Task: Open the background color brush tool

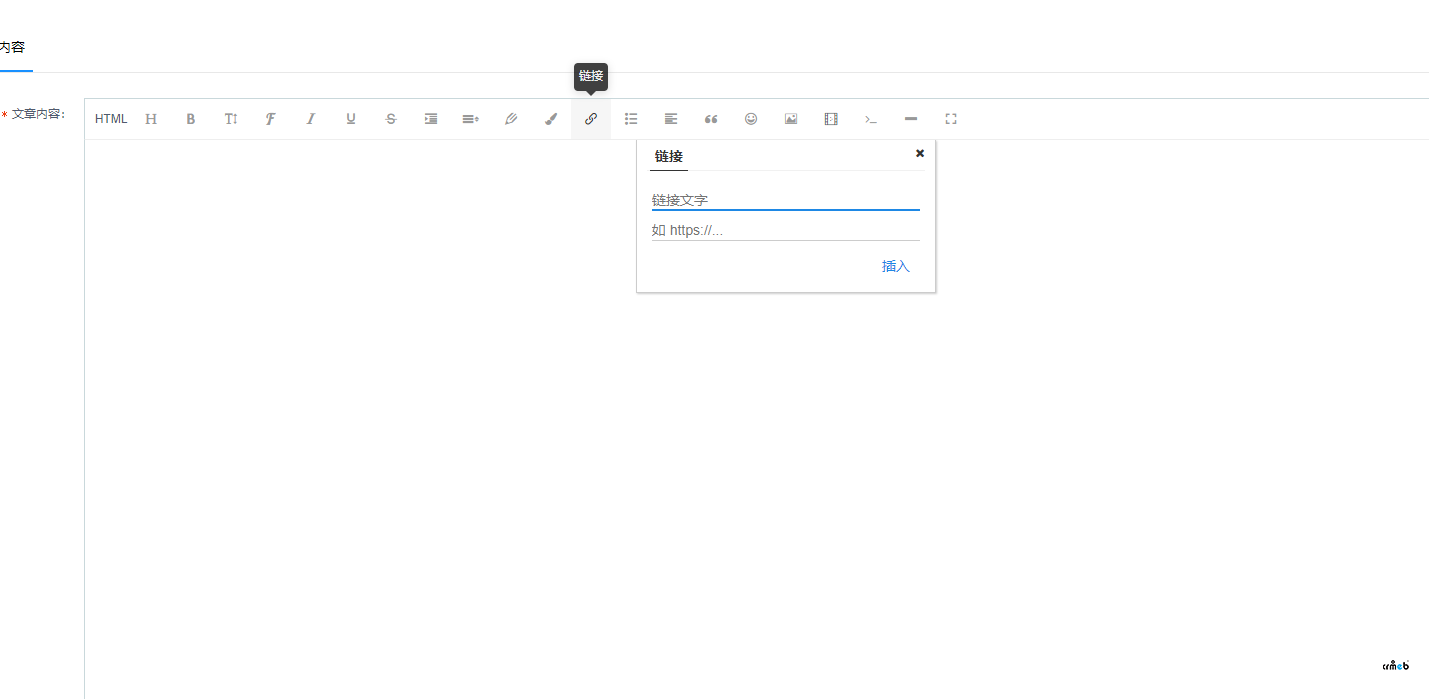Action: click(551, 119)
